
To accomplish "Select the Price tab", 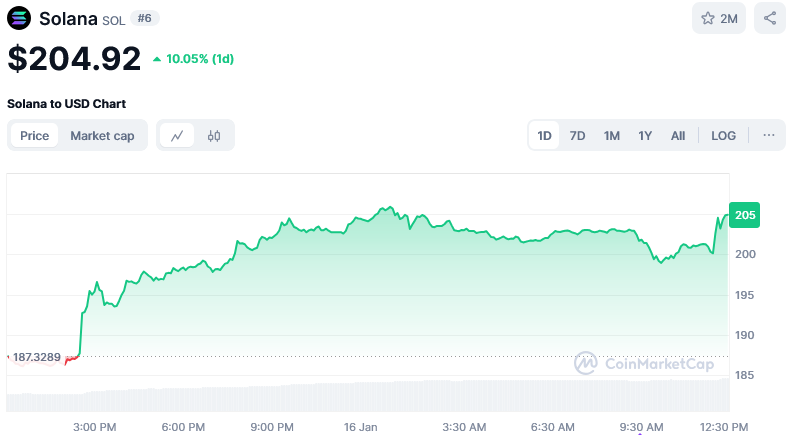I will point(34,136).
